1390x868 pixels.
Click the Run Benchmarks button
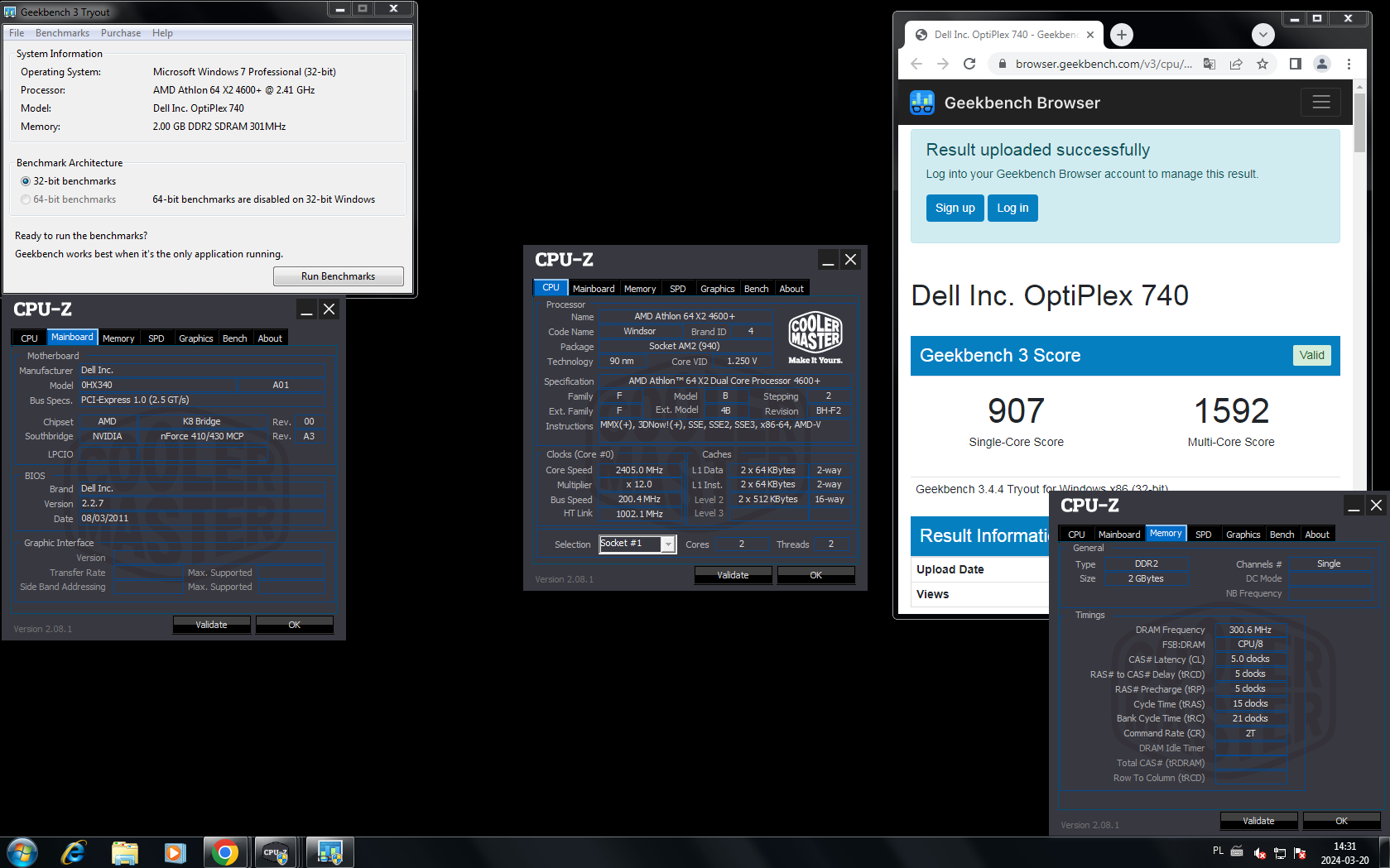339,276
